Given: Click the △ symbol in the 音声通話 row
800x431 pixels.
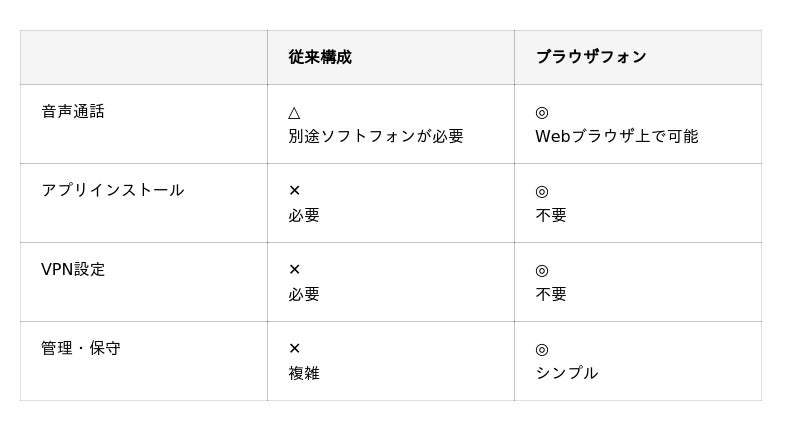Looking at the screenshot, I should pyautogui.click(x=294, y=113).
